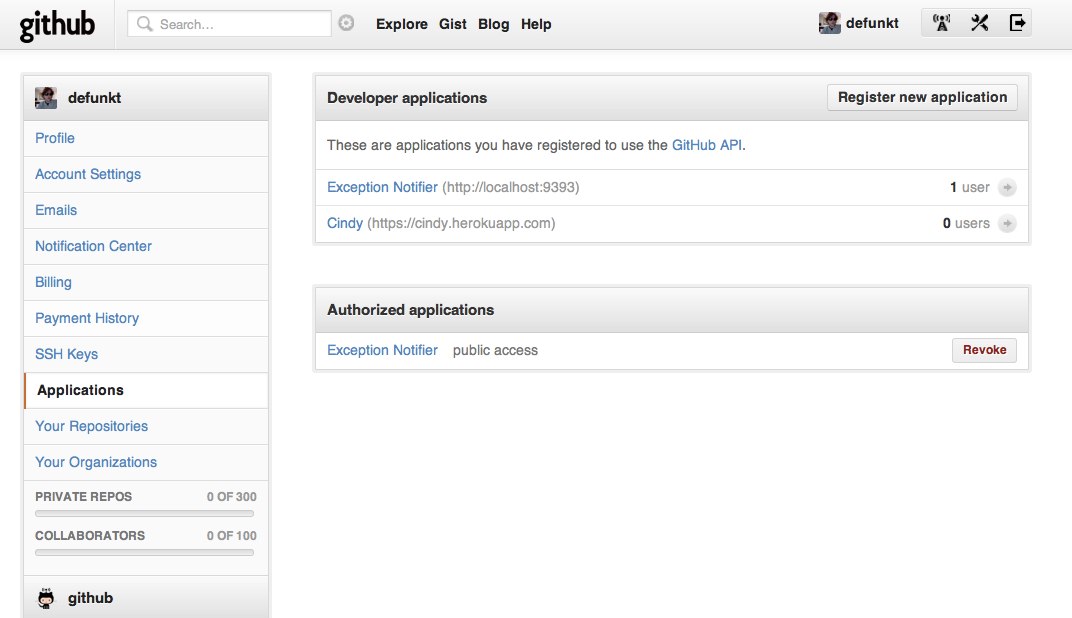
Task: Open advanced search via the gear icon
Action: click(345, 21)
